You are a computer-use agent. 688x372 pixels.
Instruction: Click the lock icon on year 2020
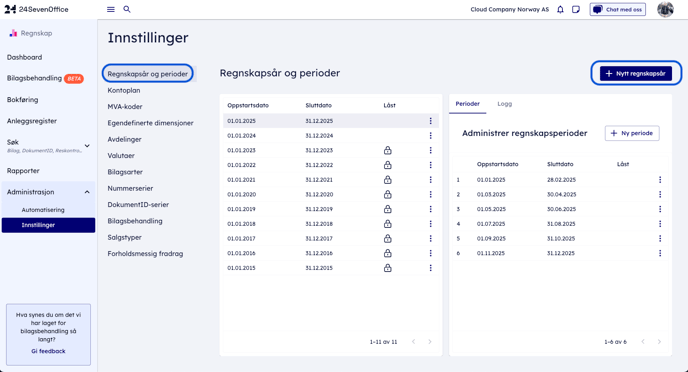387,194
